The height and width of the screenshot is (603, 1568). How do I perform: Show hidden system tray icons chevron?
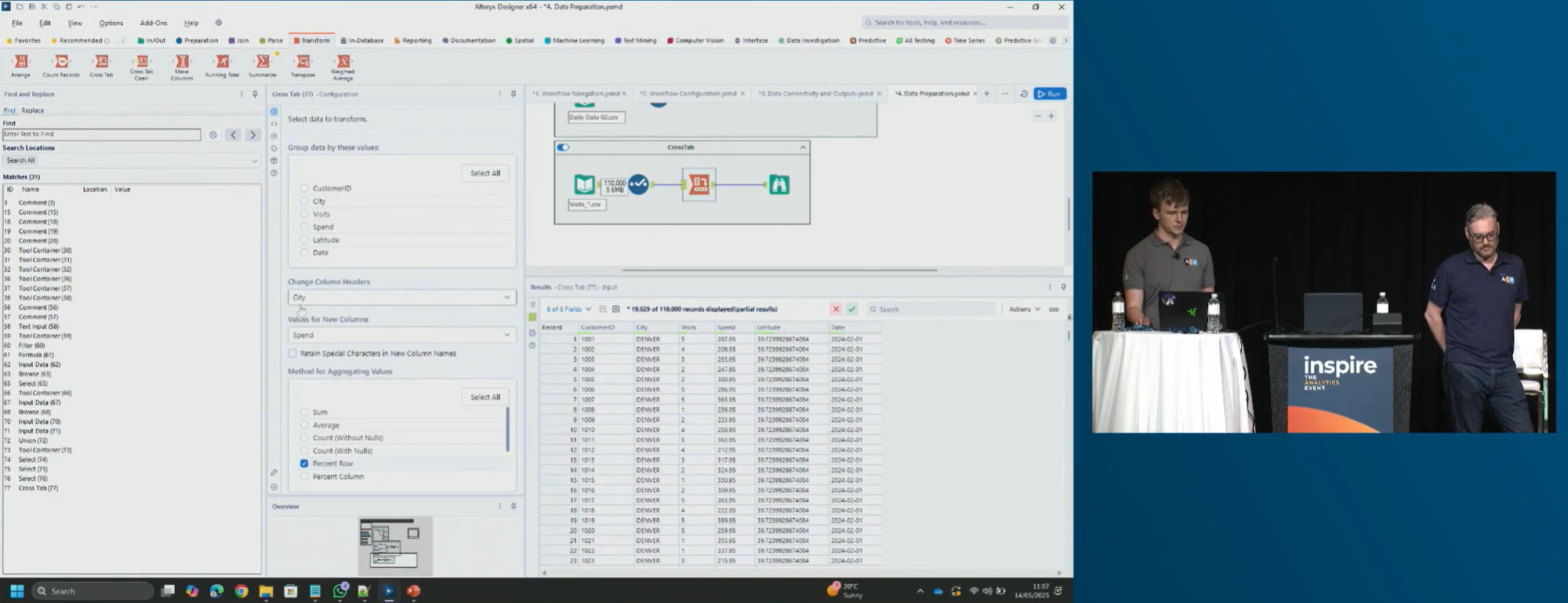coord(920,591)
